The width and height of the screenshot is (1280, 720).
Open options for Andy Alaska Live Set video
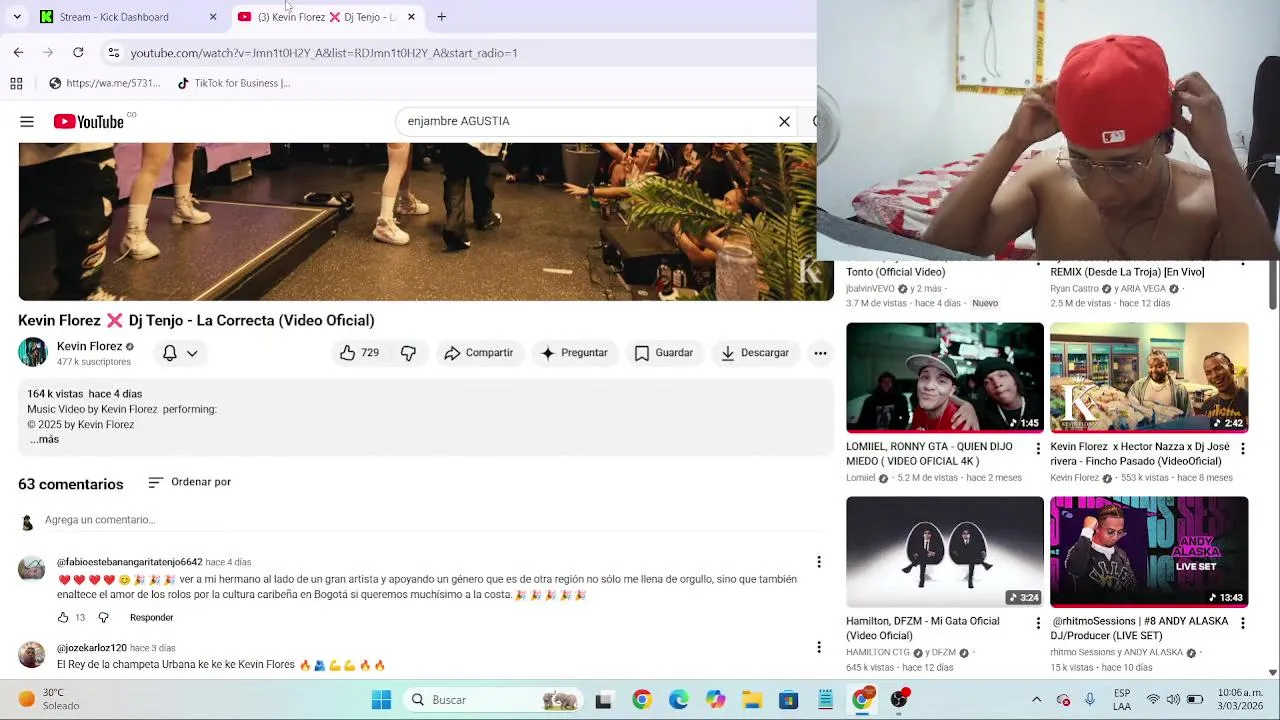[1242, 623]
